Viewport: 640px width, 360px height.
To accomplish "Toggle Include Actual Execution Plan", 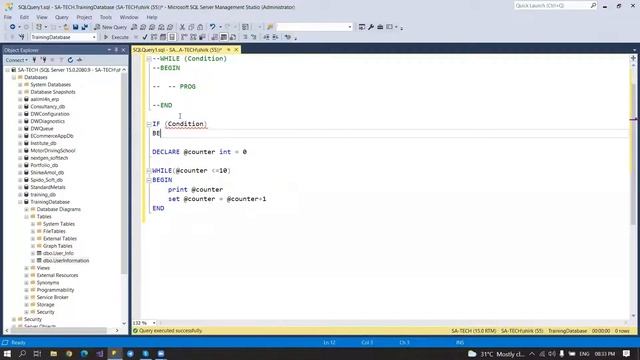I will click(184, 37).
